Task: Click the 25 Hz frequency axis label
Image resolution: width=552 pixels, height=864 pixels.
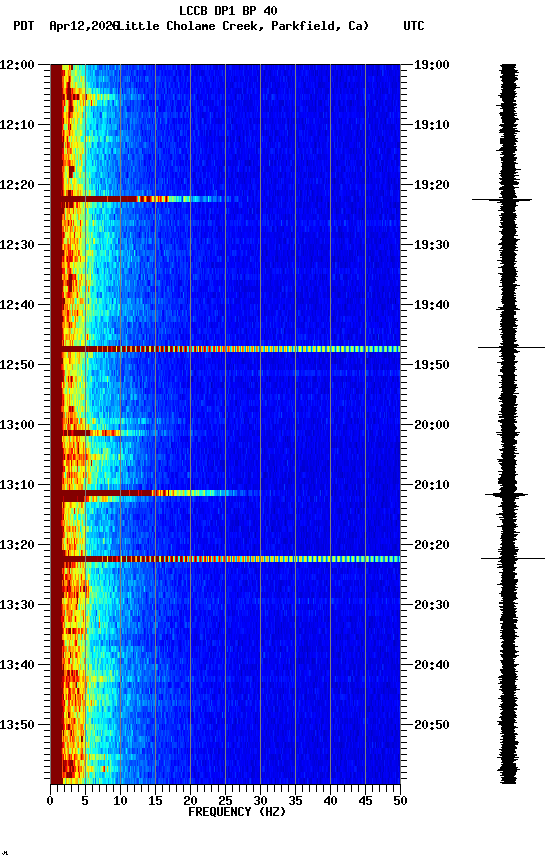Action: [x=225, y=801]
